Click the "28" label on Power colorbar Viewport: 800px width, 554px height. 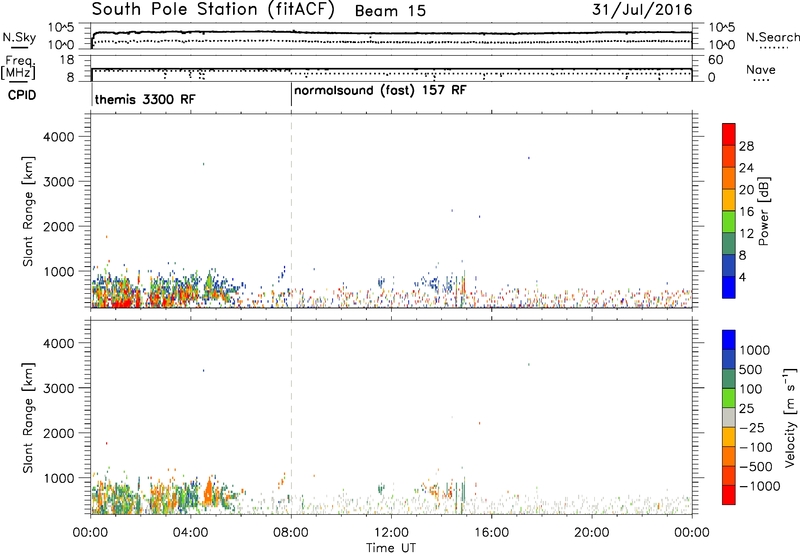(746, 146)
